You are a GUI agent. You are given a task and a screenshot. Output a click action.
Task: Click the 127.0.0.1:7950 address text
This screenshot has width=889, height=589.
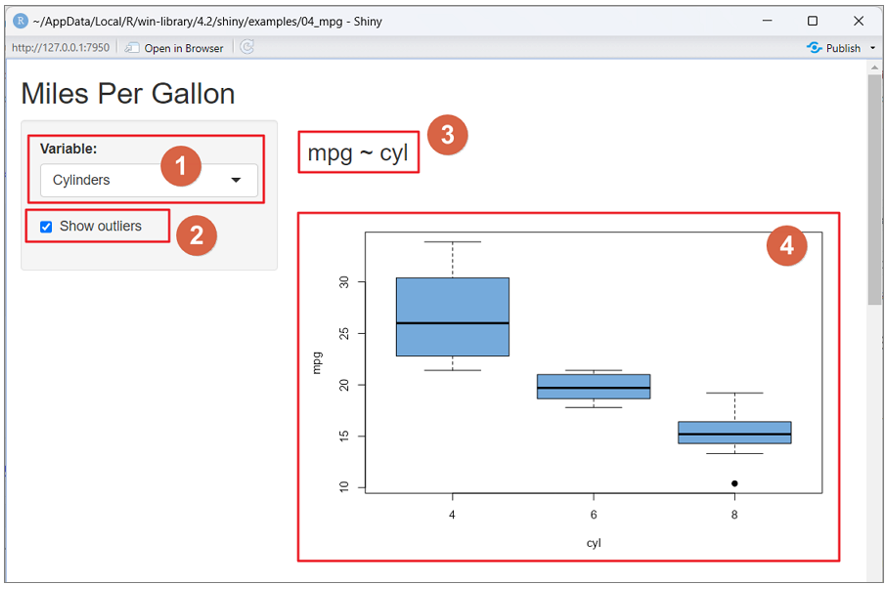click(x=60, y=48)
